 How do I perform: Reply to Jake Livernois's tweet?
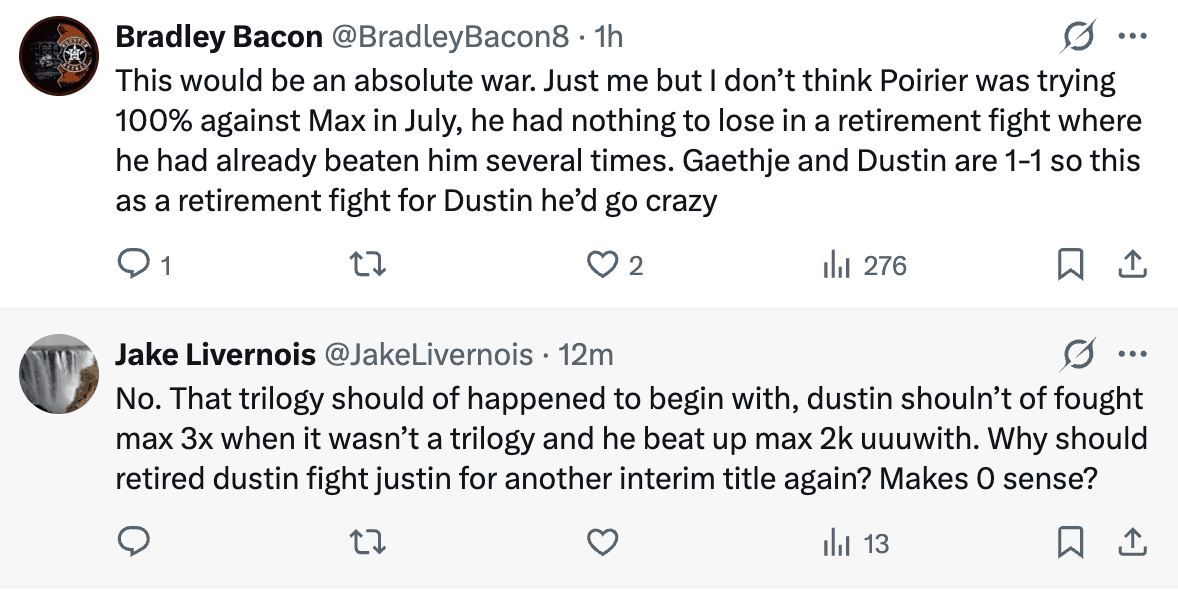pos(134,543)
